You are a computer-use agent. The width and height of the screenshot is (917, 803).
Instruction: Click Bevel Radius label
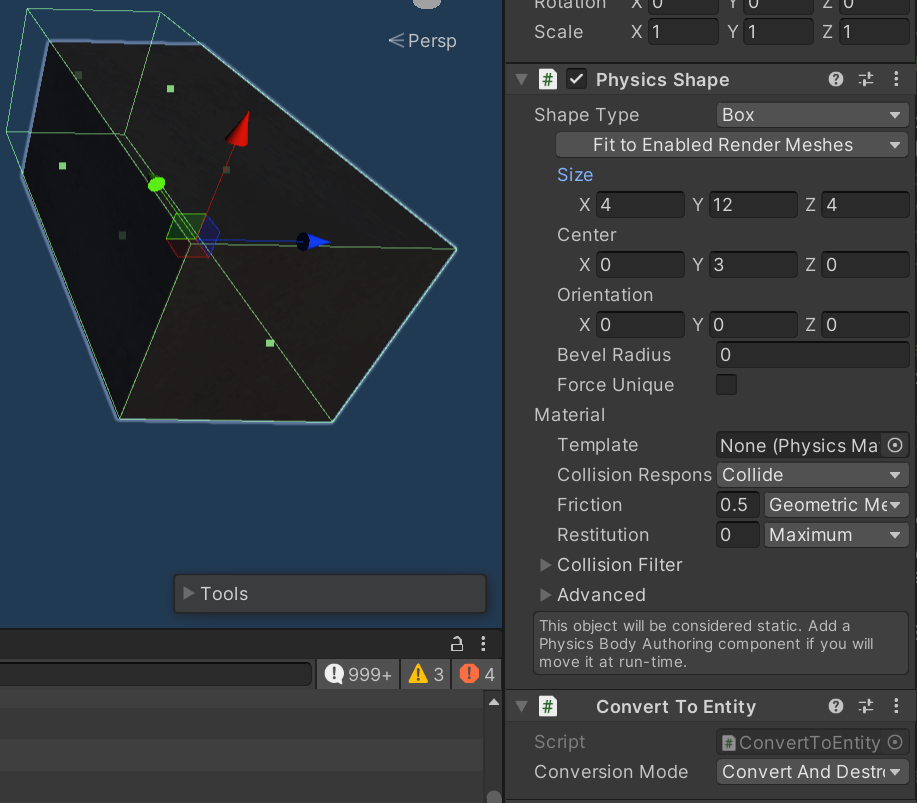pos(614,355)
